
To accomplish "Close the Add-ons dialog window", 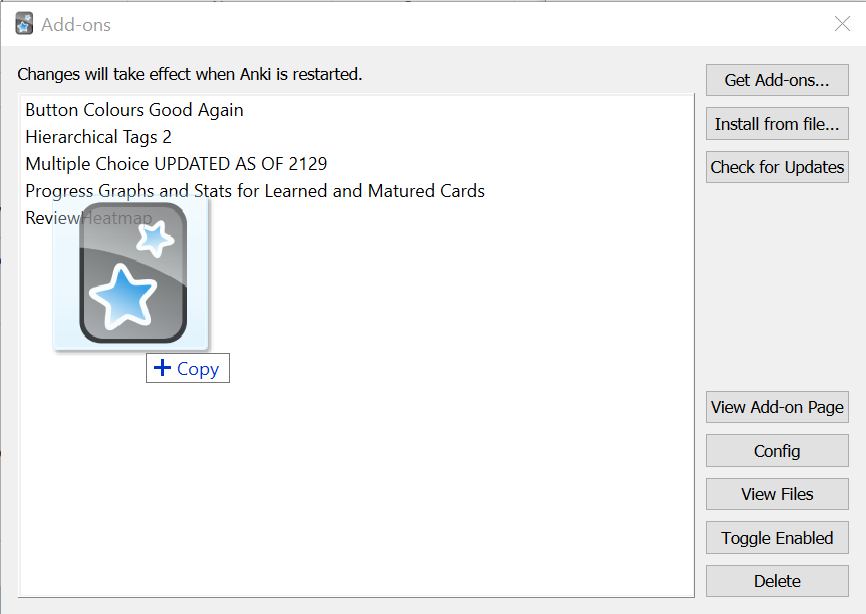I will (x=842, y=24).
